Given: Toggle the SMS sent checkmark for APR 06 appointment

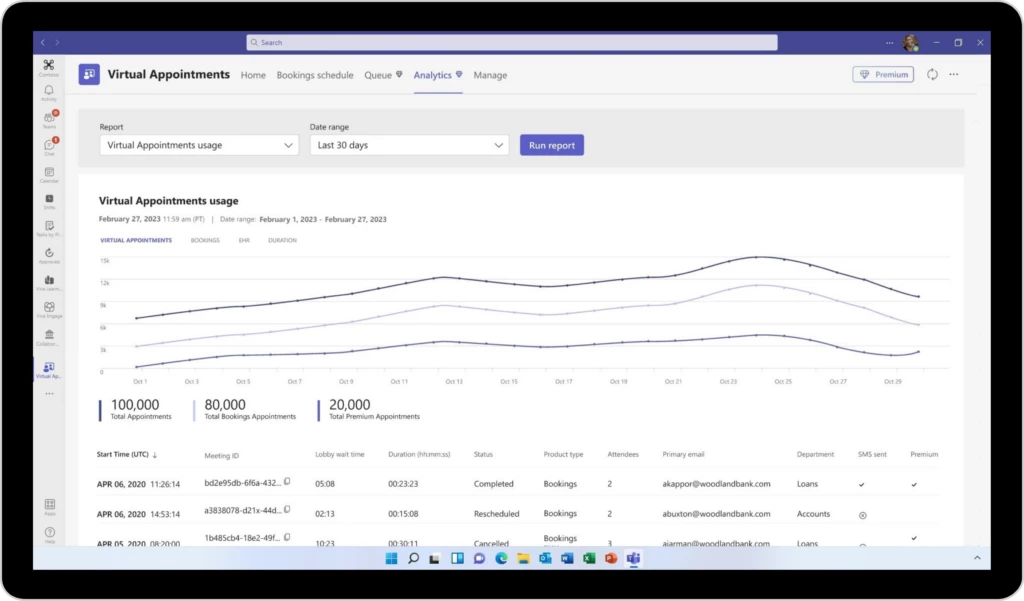Looking at the screenshot, I should pos(862,483).
